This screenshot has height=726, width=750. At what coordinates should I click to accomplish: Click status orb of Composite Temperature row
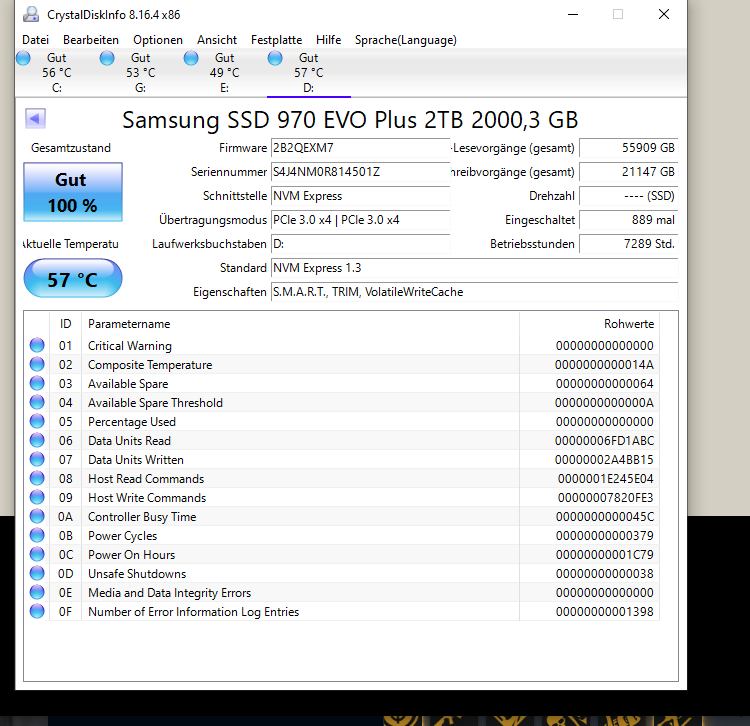coord(37,364)
